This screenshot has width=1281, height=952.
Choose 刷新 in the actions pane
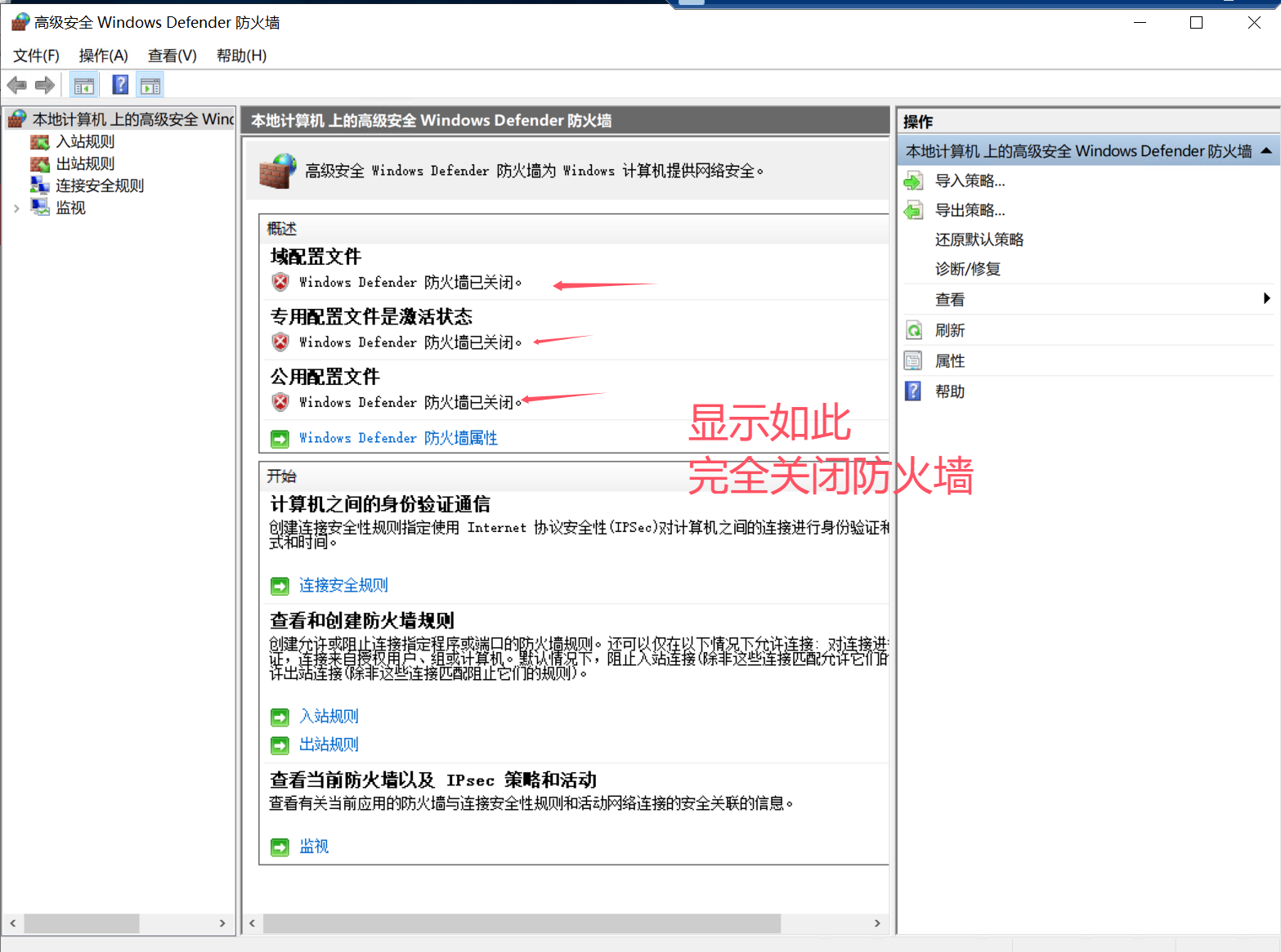click(x=950, y=330)
